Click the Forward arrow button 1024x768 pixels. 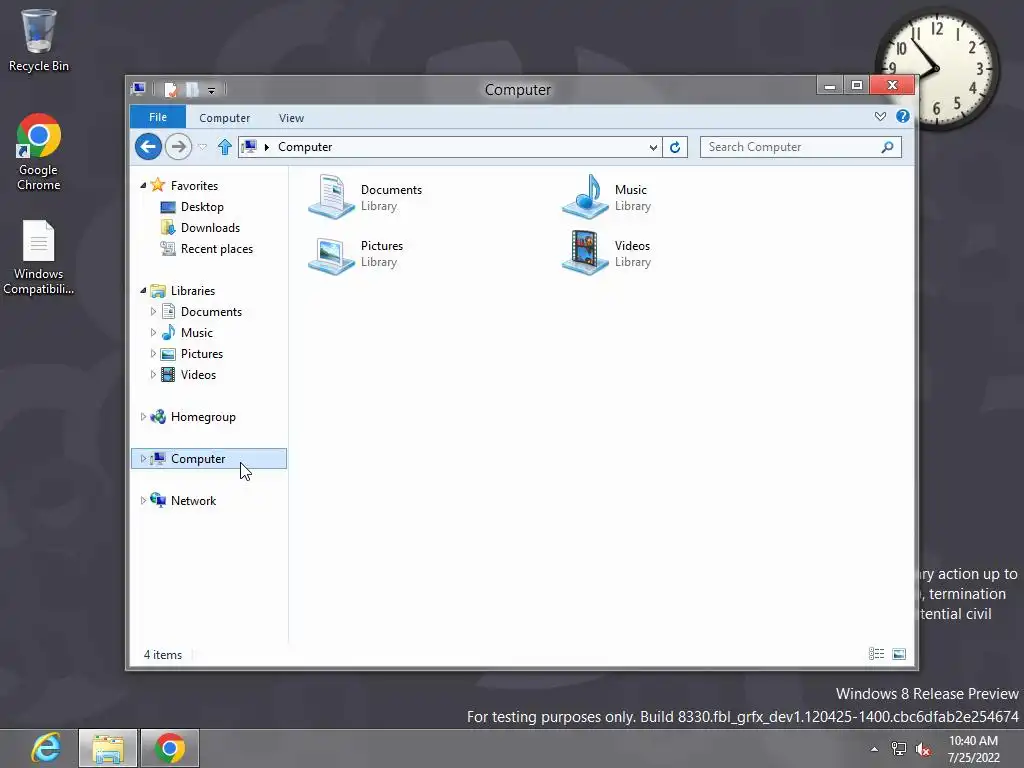pos(178,146)
